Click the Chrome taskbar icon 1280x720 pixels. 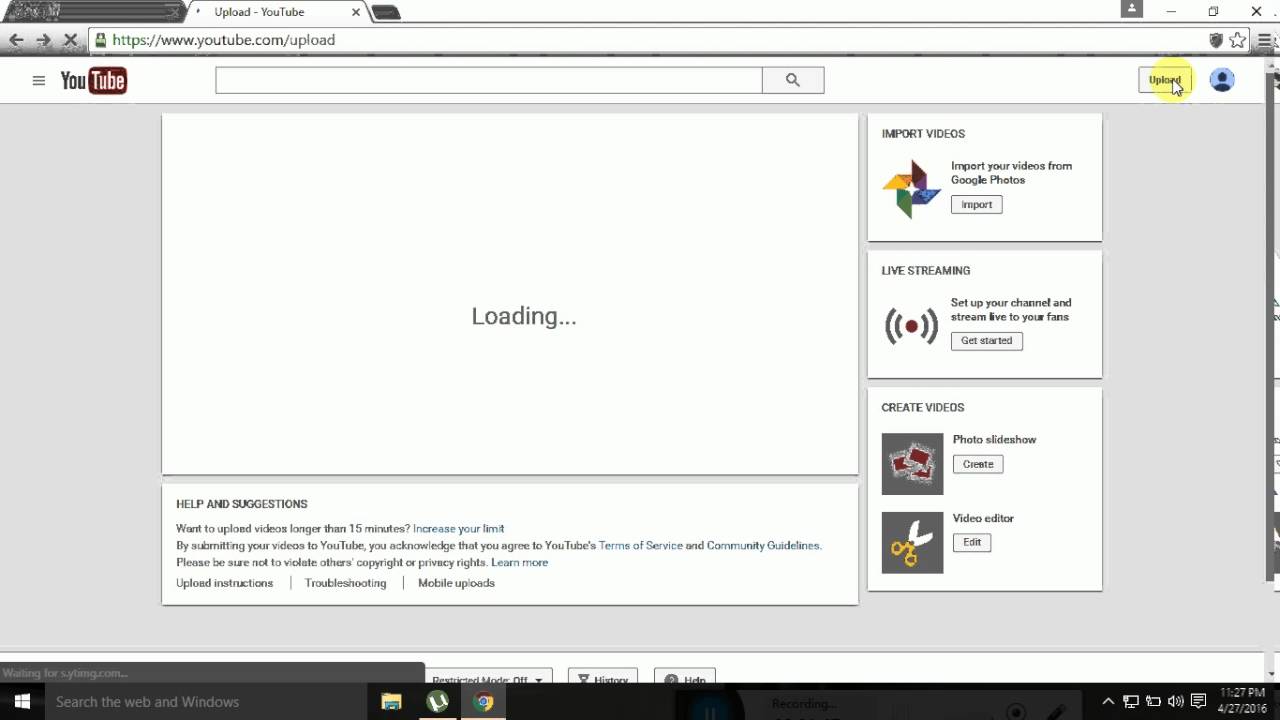(x=483, y=702)
